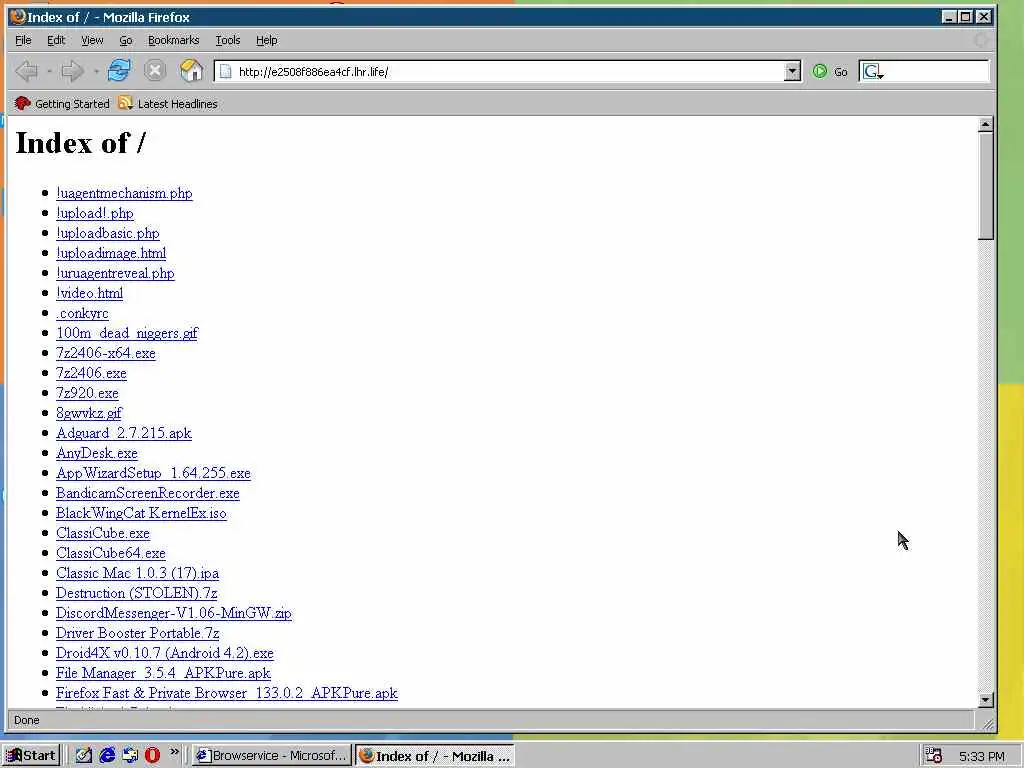Open the View menu
This screenshot has height=768, width=1024.
(x=92, y=40)
